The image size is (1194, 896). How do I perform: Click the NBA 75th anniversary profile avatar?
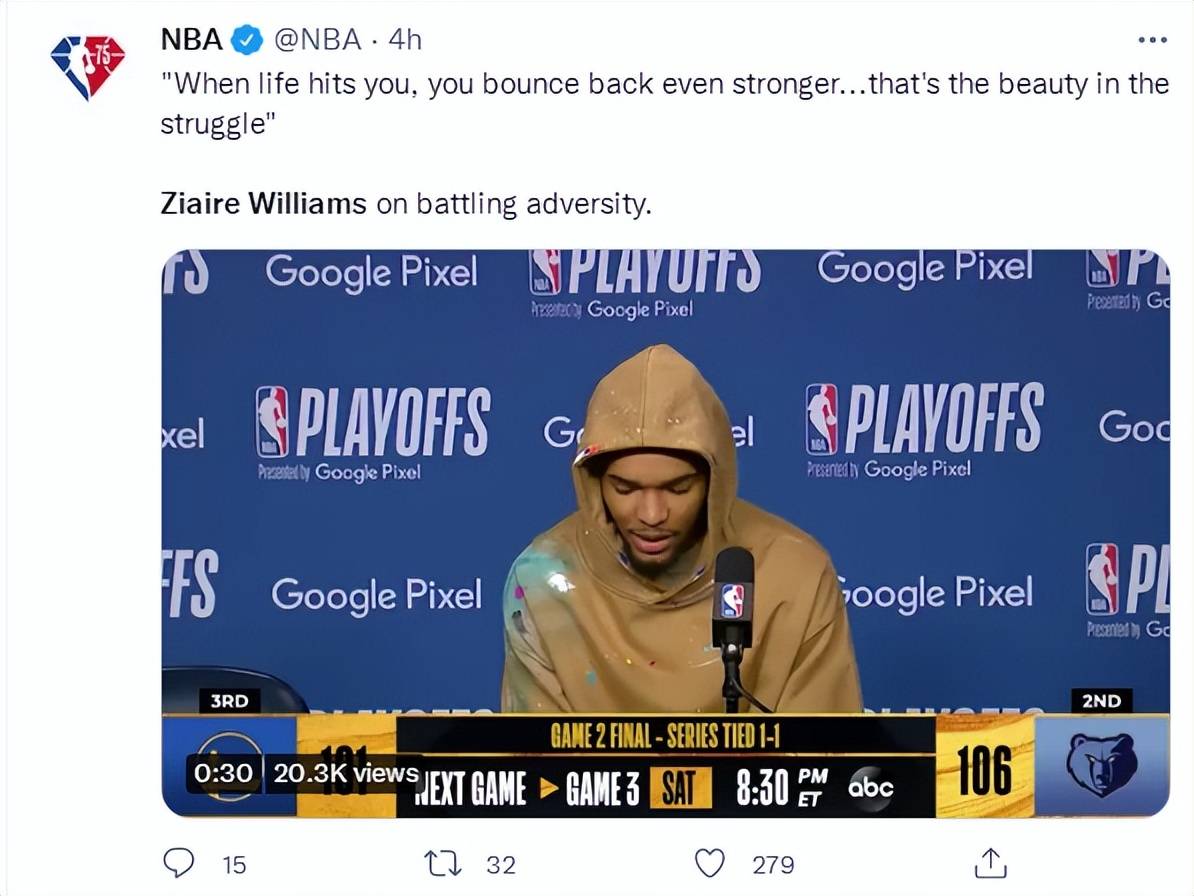point(88,66)
